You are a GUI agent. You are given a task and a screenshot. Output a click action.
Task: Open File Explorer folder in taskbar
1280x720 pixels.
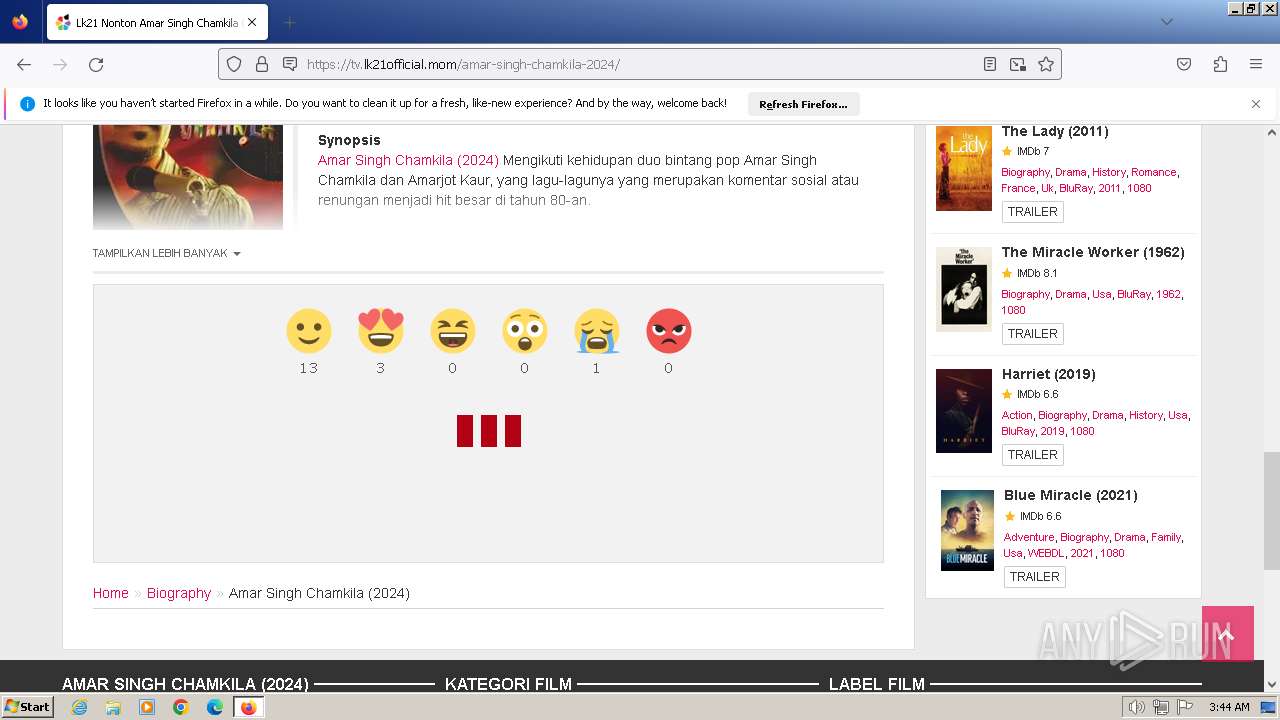tap(113, 707)
